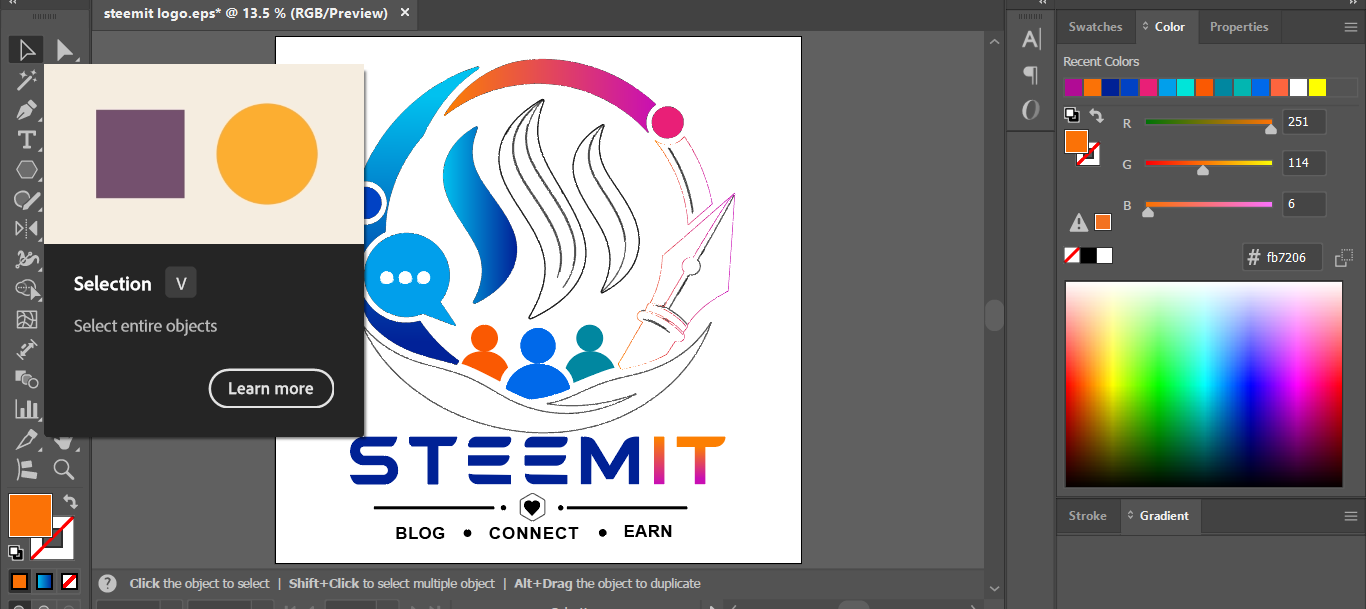Image resolution: width=1366 pixels, height=609 pixels.
Task: Pick a color from the spectrum ramp
Action: pos(1204,384)
